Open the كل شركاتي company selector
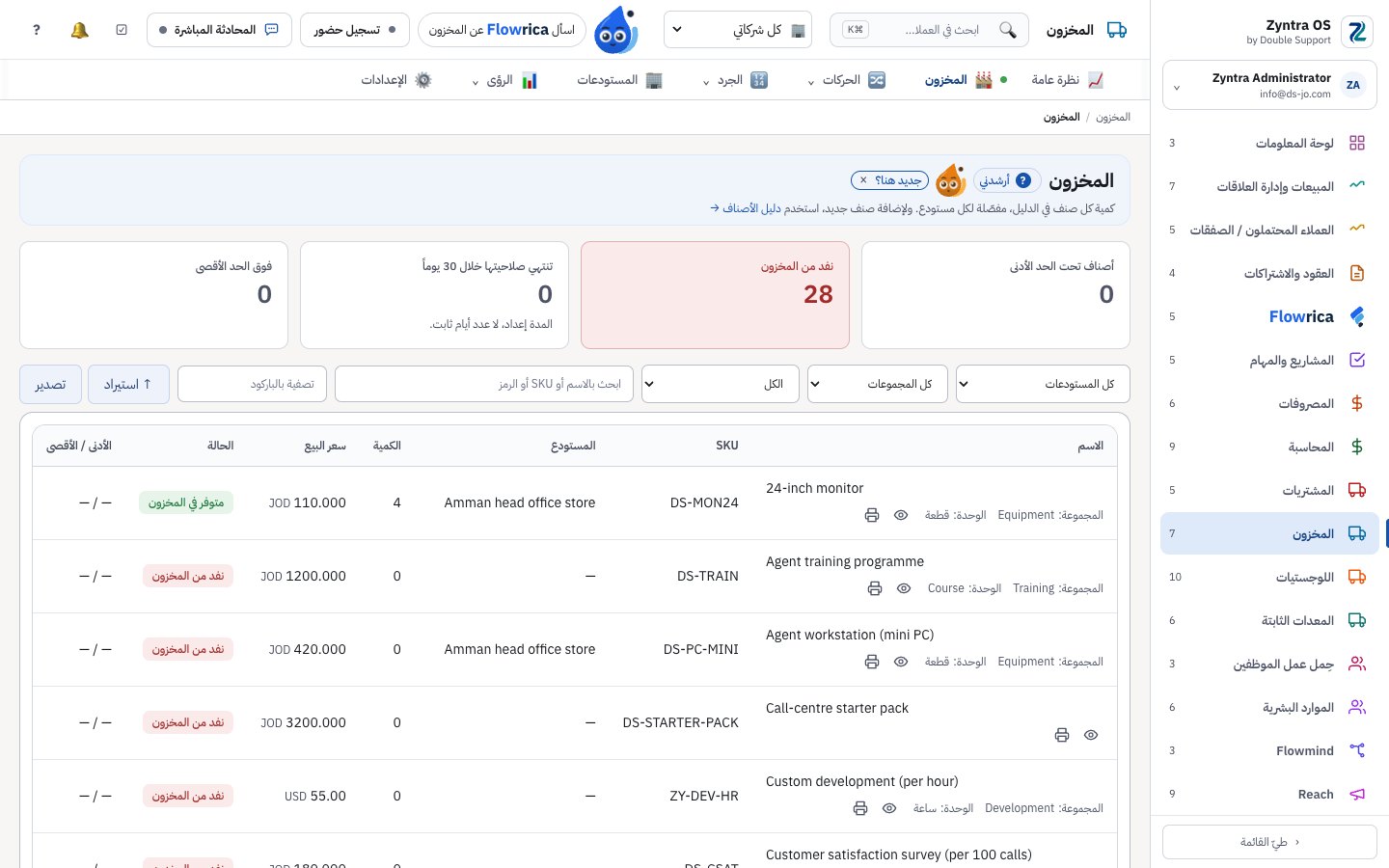This screenshot has width=1389, height=868. point(738,30)
